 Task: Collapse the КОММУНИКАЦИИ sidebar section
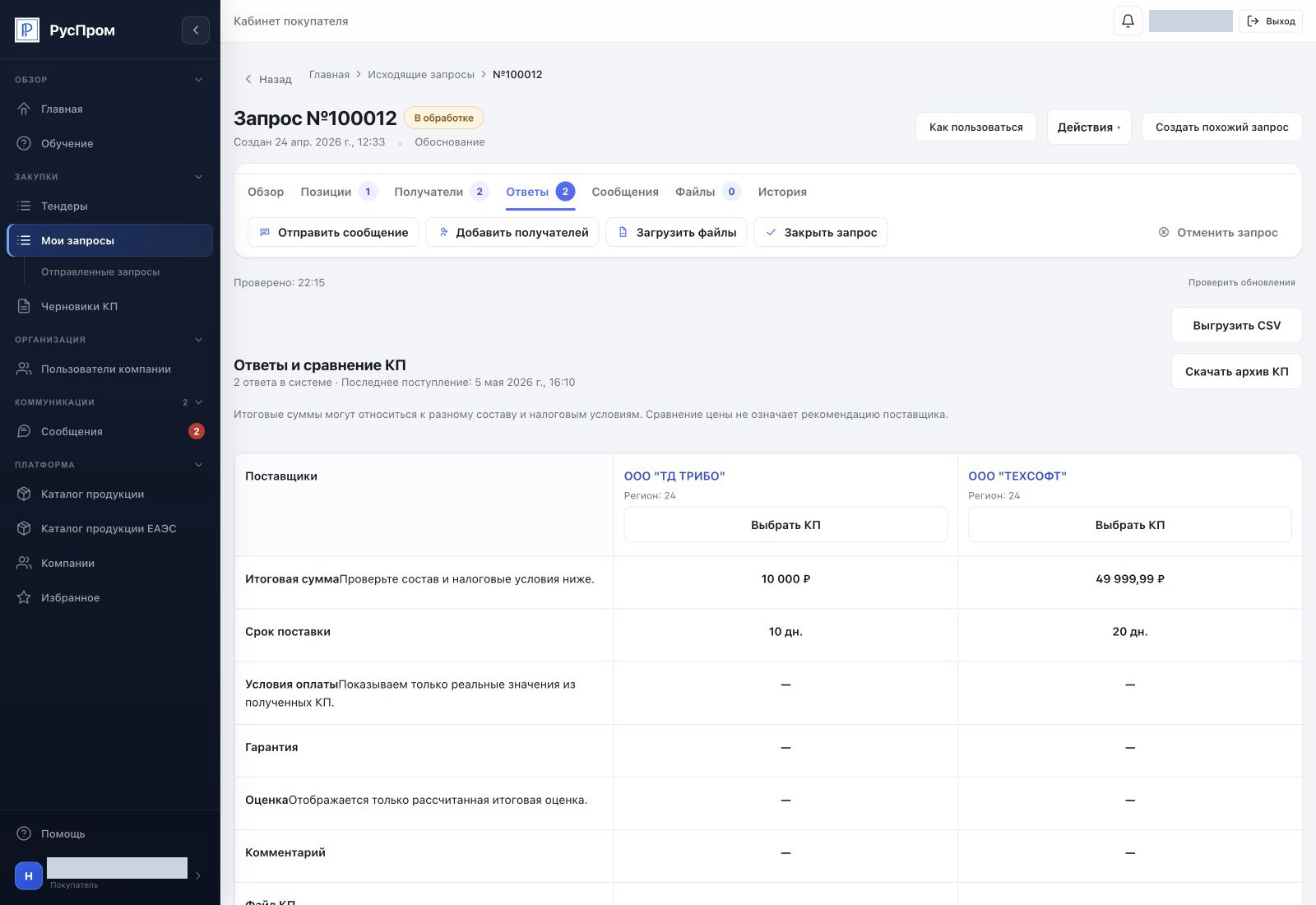pyautogui.click(x=198, y=402)
